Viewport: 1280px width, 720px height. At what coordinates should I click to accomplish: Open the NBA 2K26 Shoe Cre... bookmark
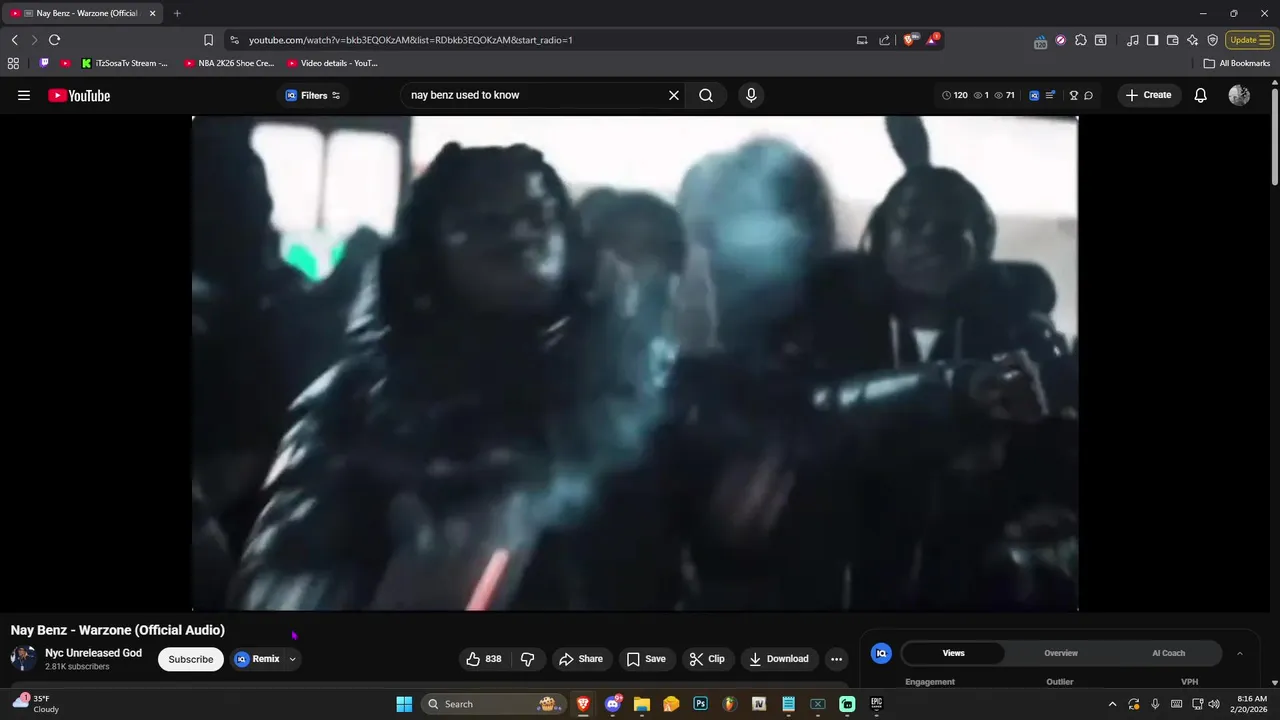coord(229,63)
